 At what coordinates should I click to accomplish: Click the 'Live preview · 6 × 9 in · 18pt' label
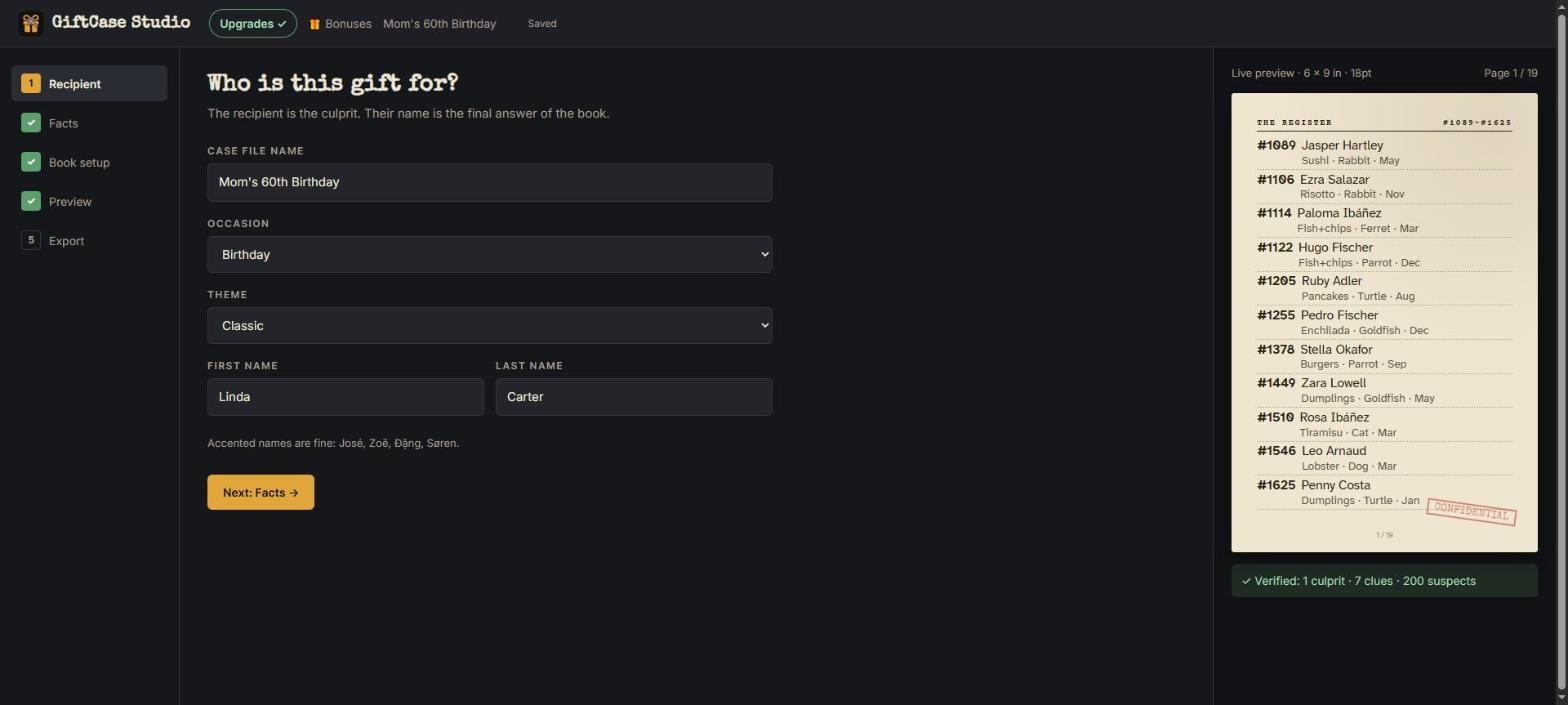1301,73
